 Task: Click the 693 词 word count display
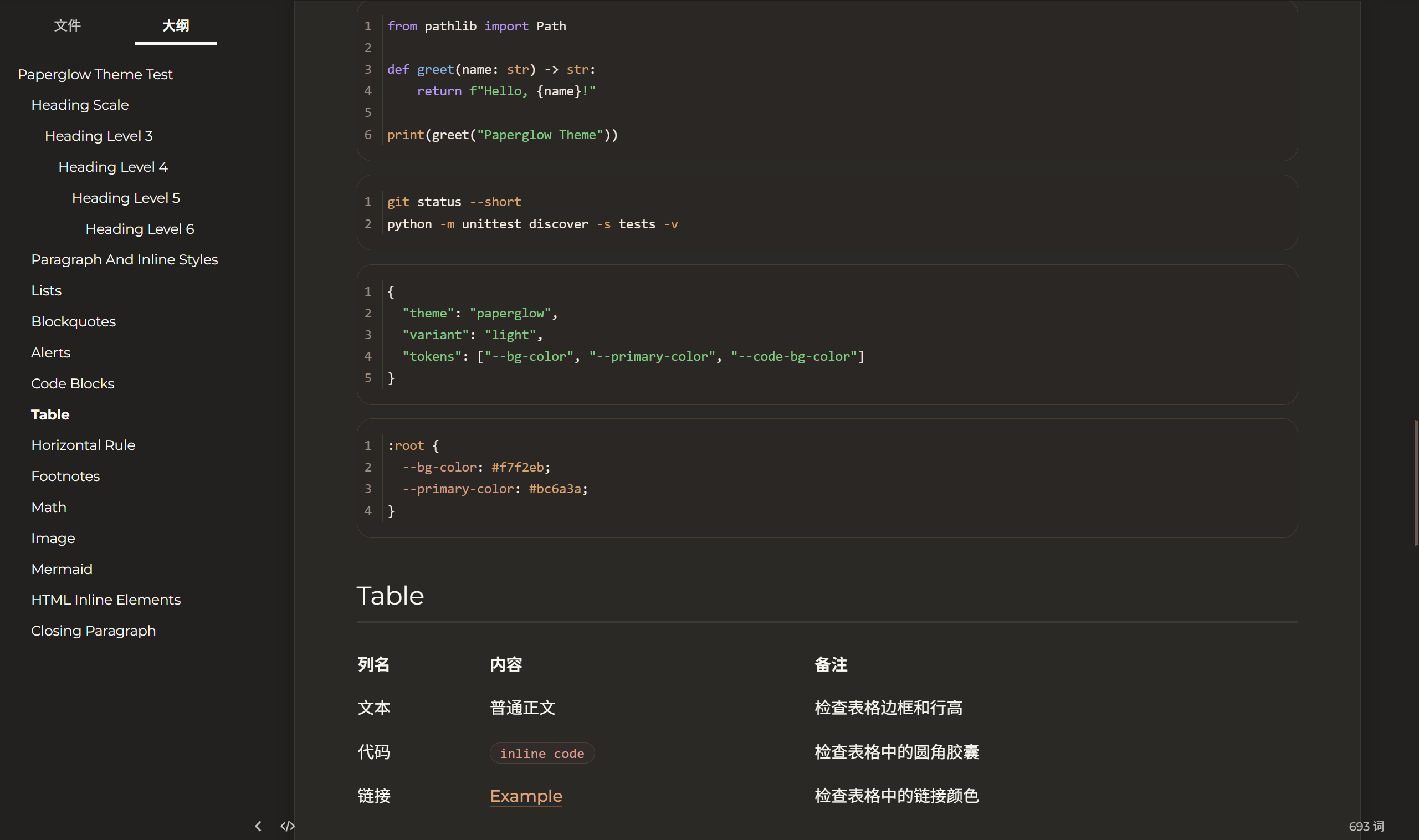[1367, 826]
